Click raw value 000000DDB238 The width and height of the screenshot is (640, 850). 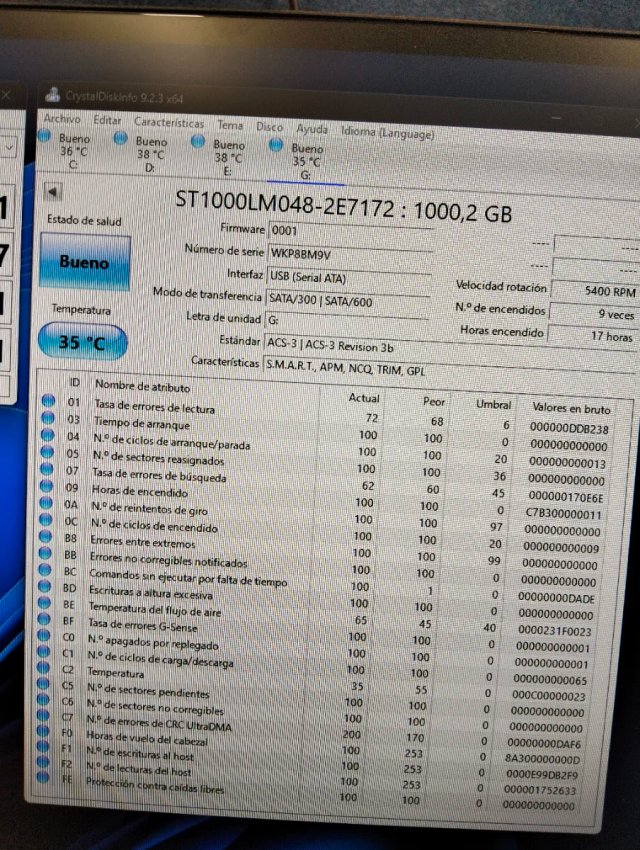569,429
